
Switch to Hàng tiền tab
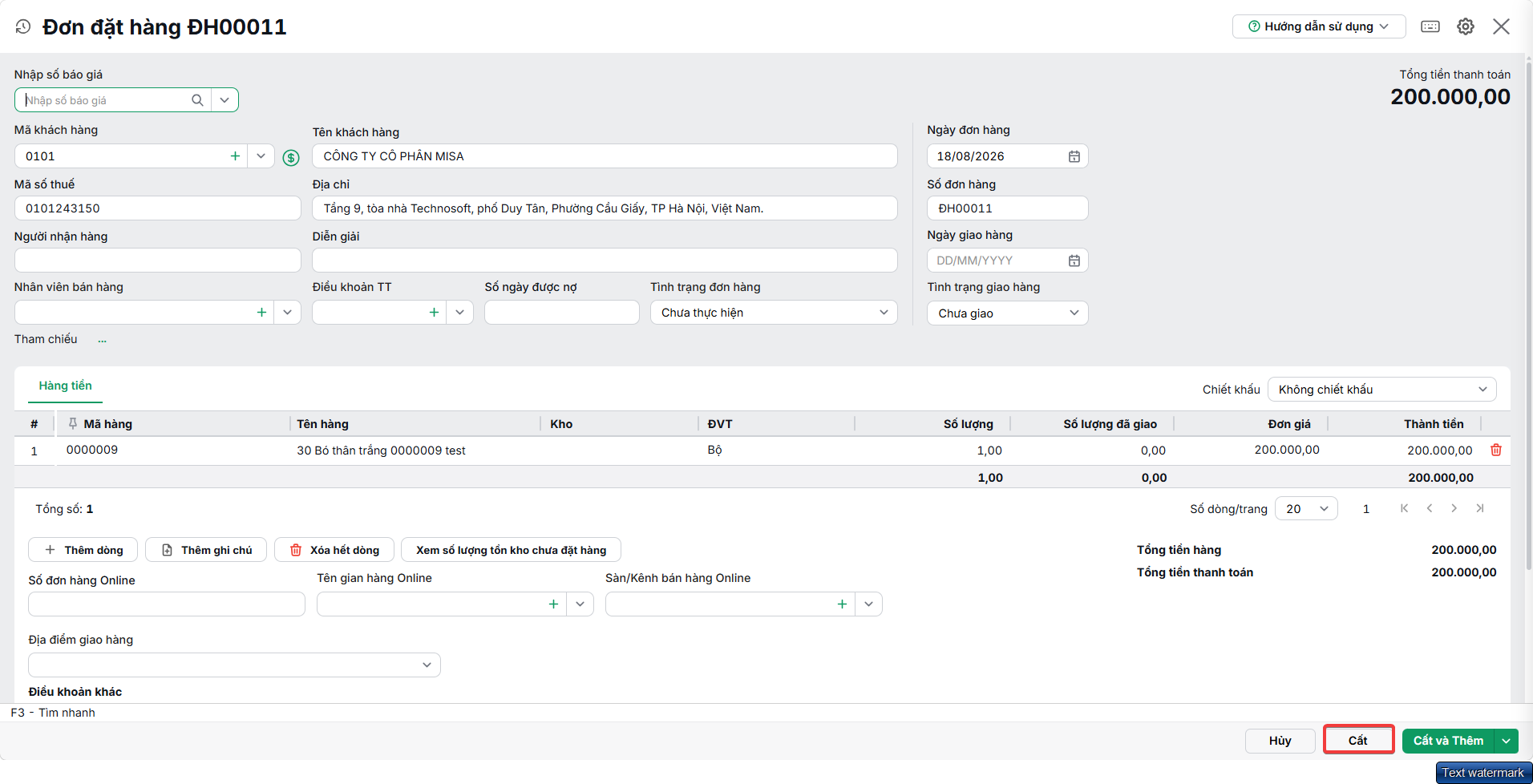[x=66, y=386]
